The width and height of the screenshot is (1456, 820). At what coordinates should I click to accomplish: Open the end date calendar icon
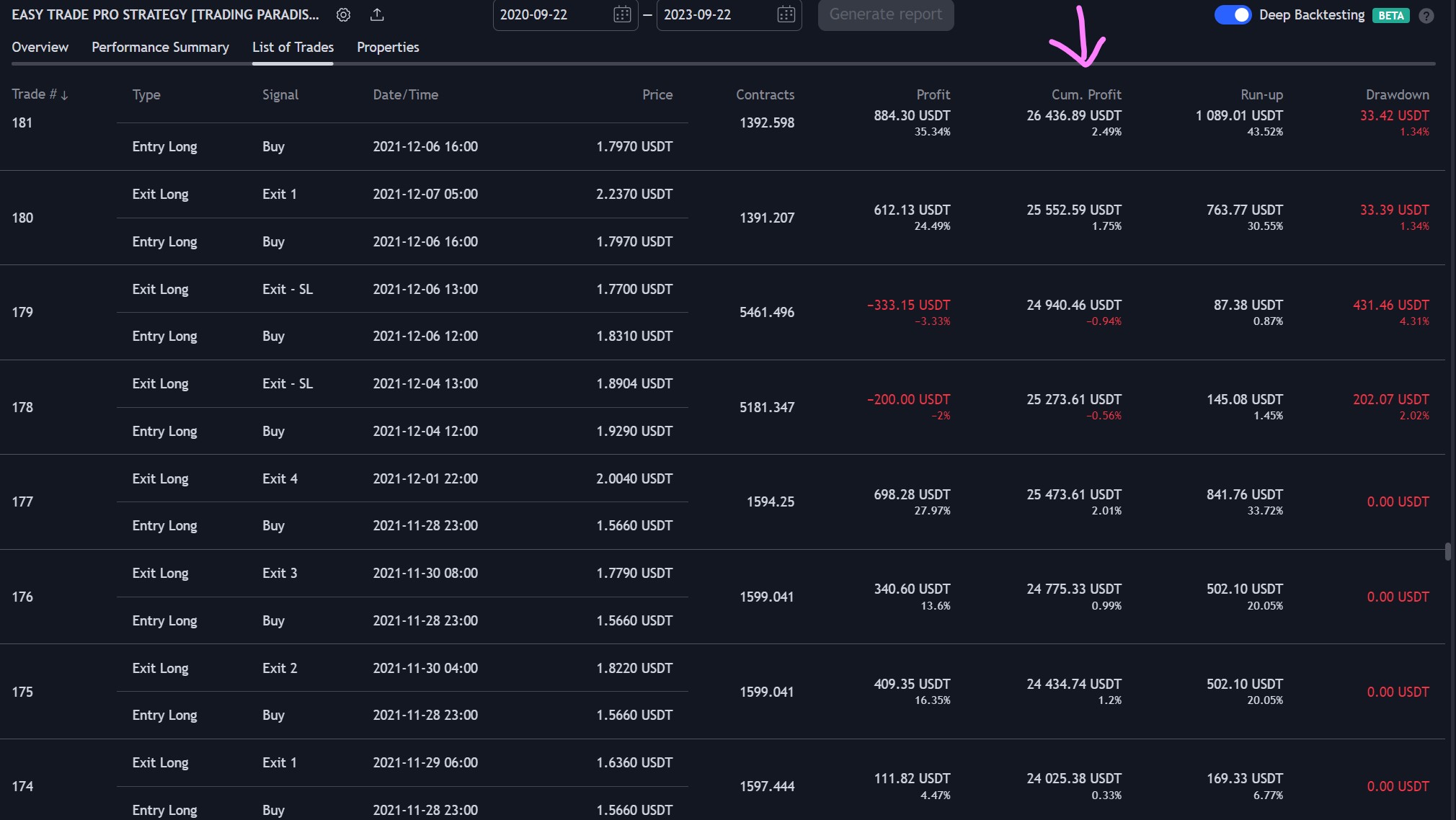(x=786, y=14)
